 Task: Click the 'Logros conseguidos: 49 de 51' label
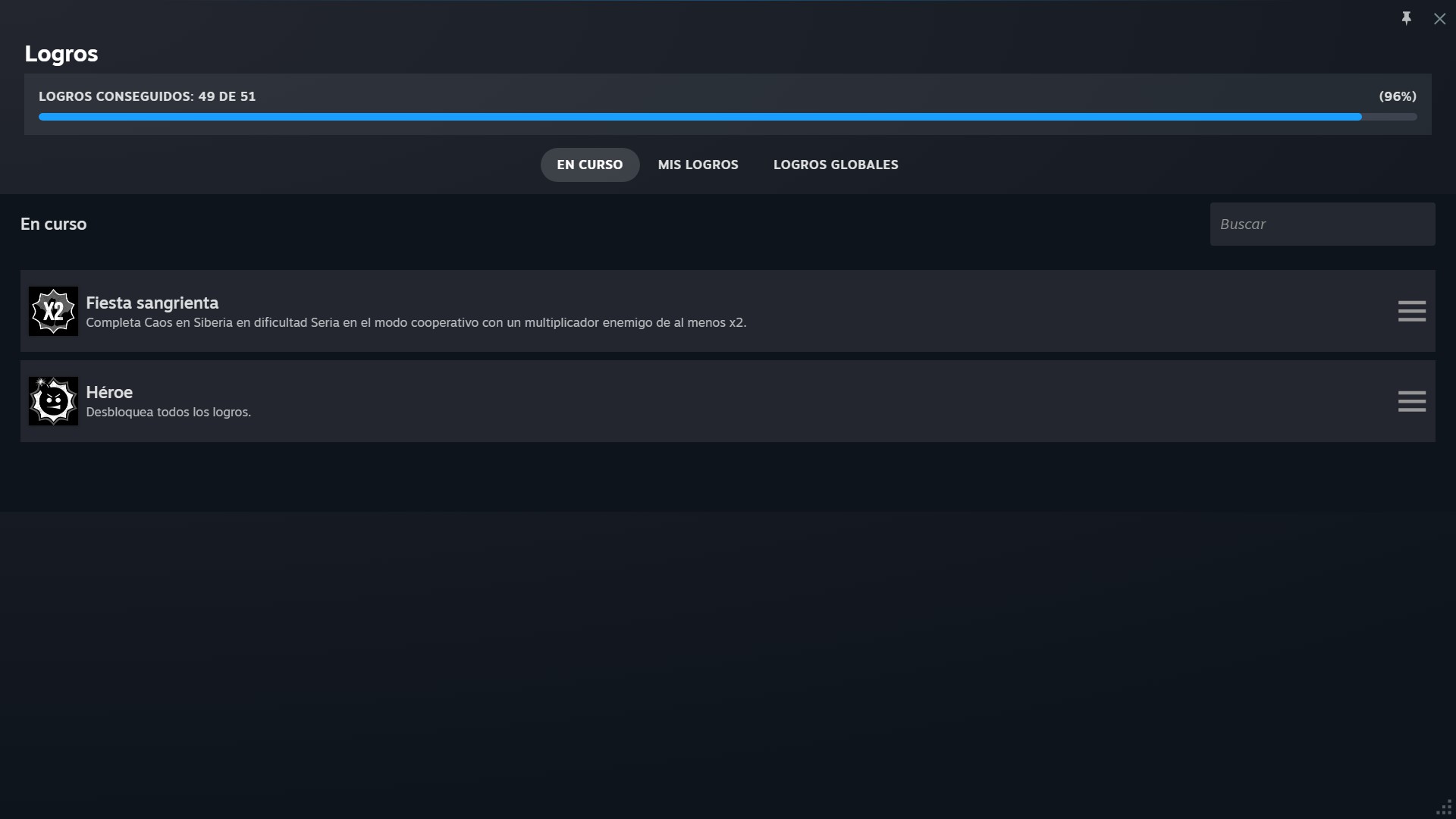click(147, 96)
